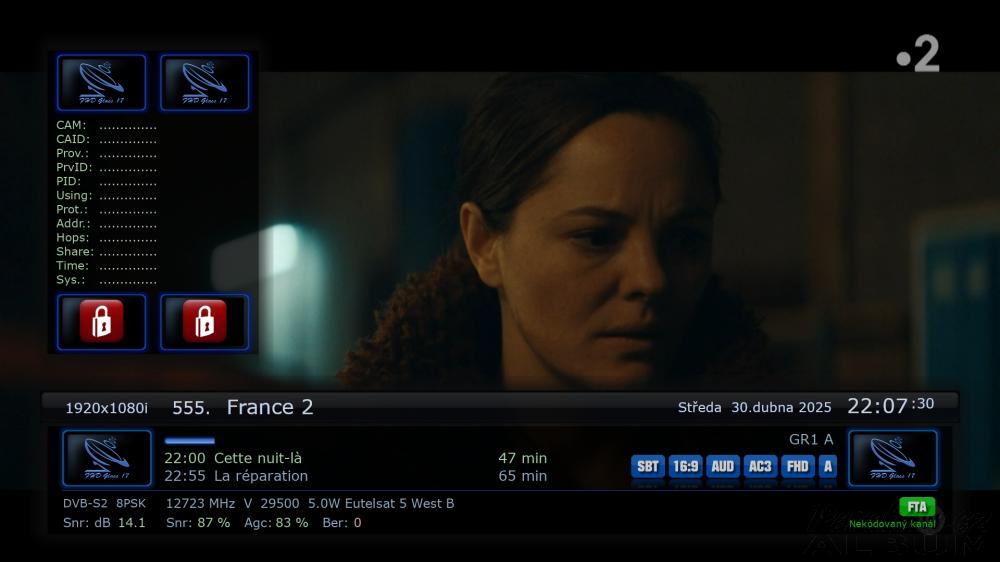The height and width of the screenshot is (562, 1000).
Task: Click the top-left satellite dish picon
Action: [101, 82]
